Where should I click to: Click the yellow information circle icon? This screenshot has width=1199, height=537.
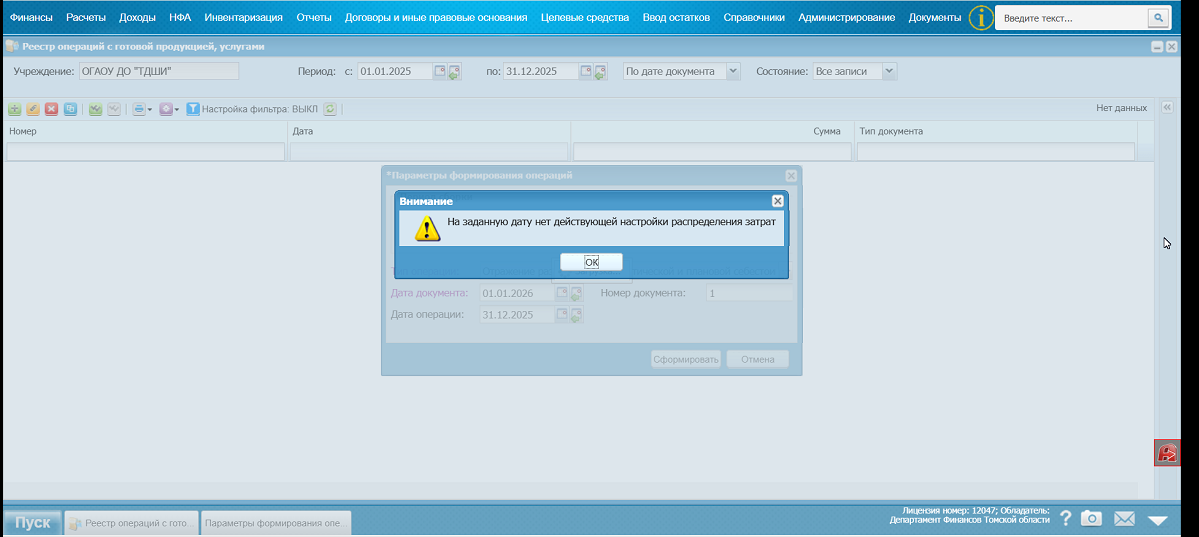pyautogui.click(x=981, y=17)
